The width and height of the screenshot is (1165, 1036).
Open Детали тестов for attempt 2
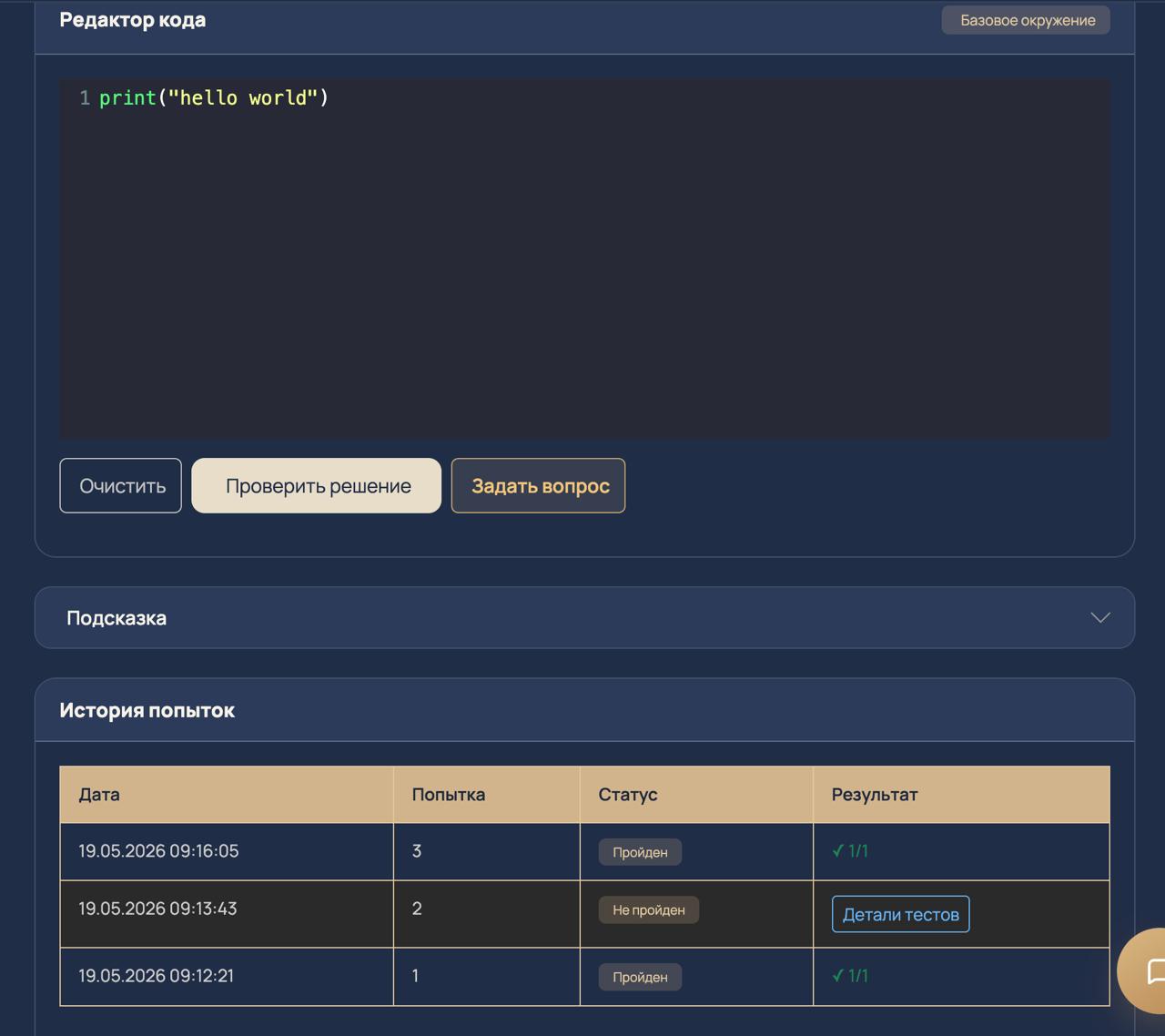click(x=900, y=914)
